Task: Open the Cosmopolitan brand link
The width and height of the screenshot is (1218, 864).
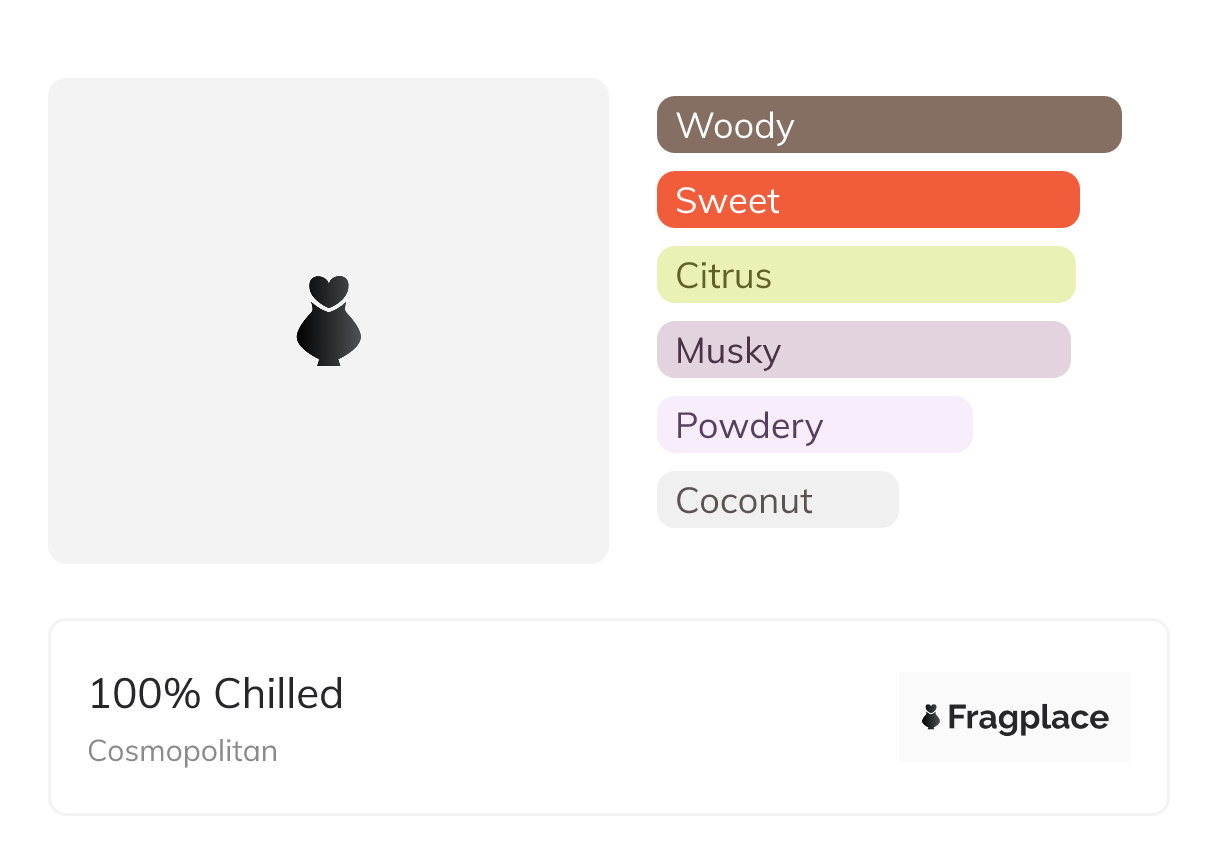Action: point(183,751)
